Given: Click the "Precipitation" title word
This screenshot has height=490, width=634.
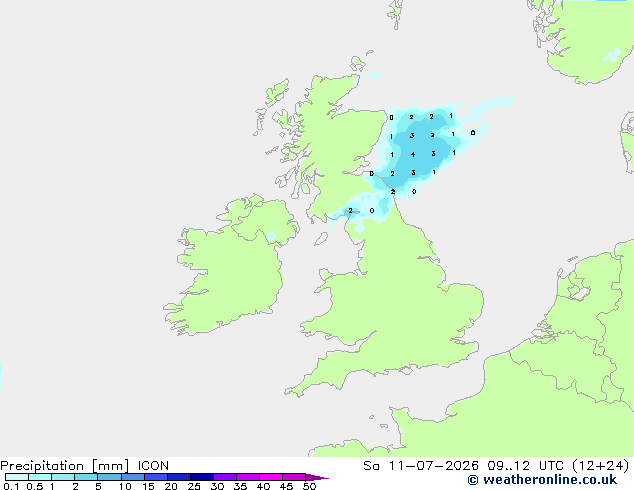Looking at the screenshot, I should pos(42,466).
